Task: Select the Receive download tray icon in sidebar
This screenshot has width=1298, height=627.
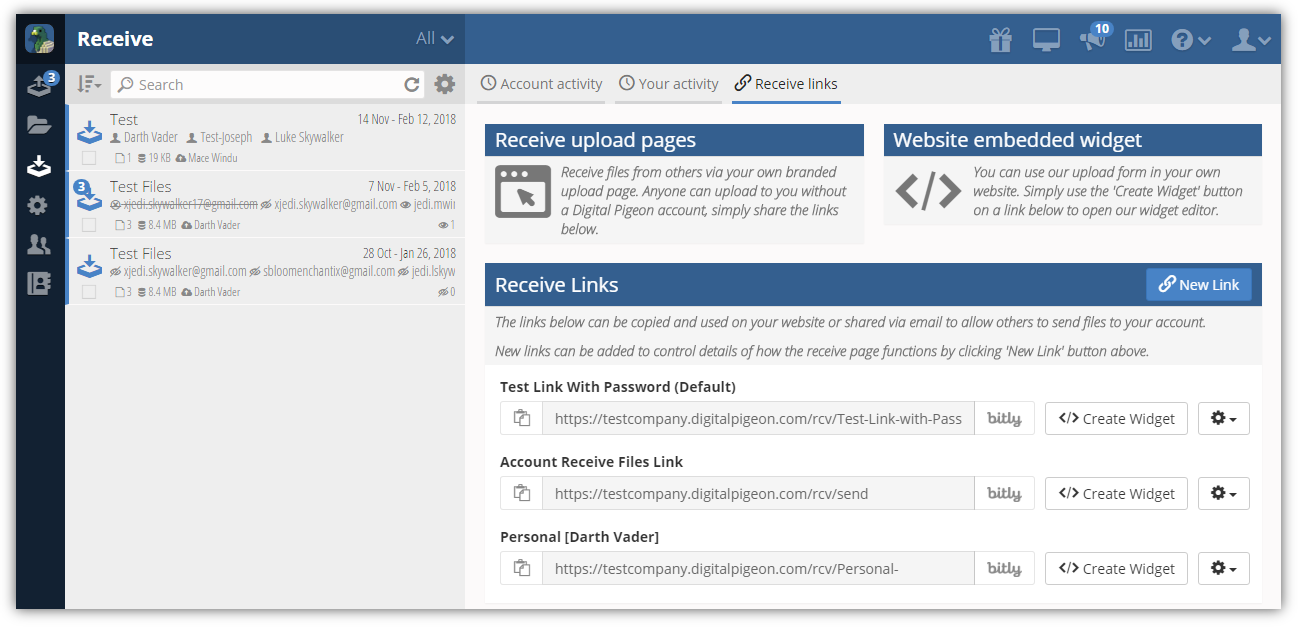Action: click(x=39, y=165)
